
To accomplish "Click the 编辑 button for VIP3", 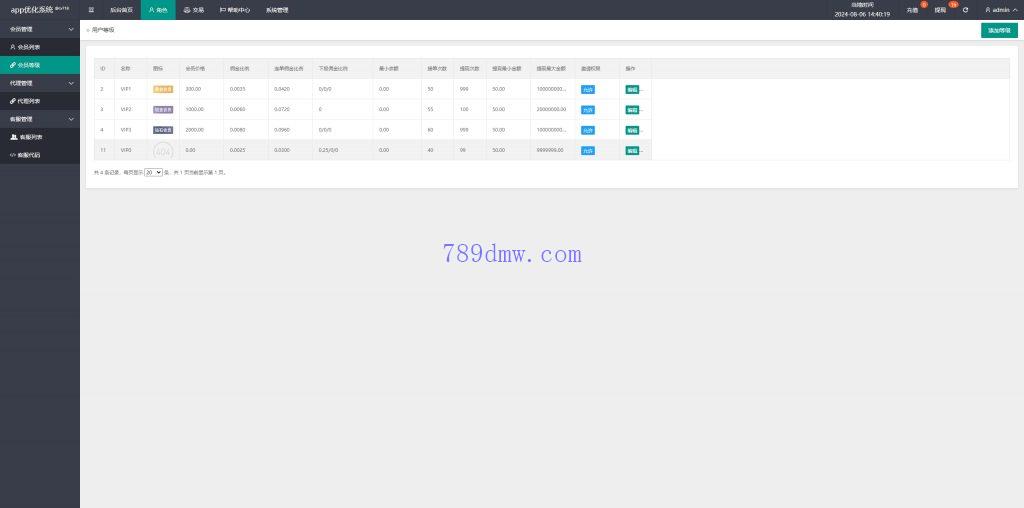I will [632, 130].
